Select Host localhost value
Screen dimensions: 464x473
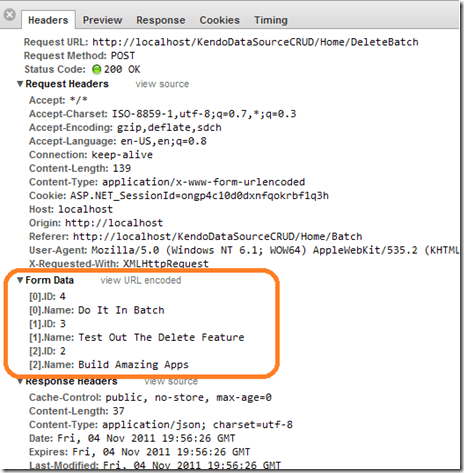86,209
